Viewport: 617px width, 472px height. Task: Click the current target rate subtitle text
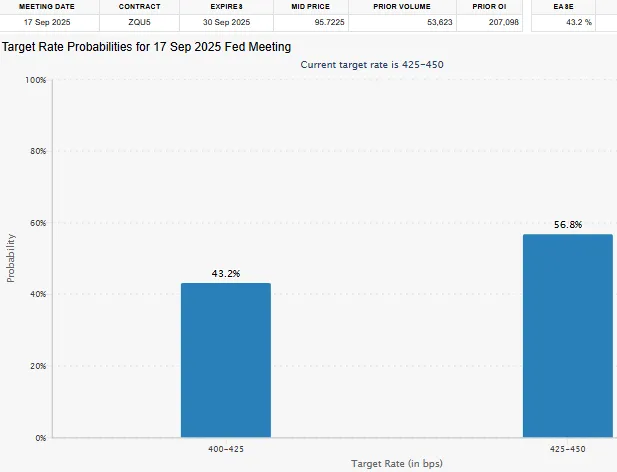(371, 64)
